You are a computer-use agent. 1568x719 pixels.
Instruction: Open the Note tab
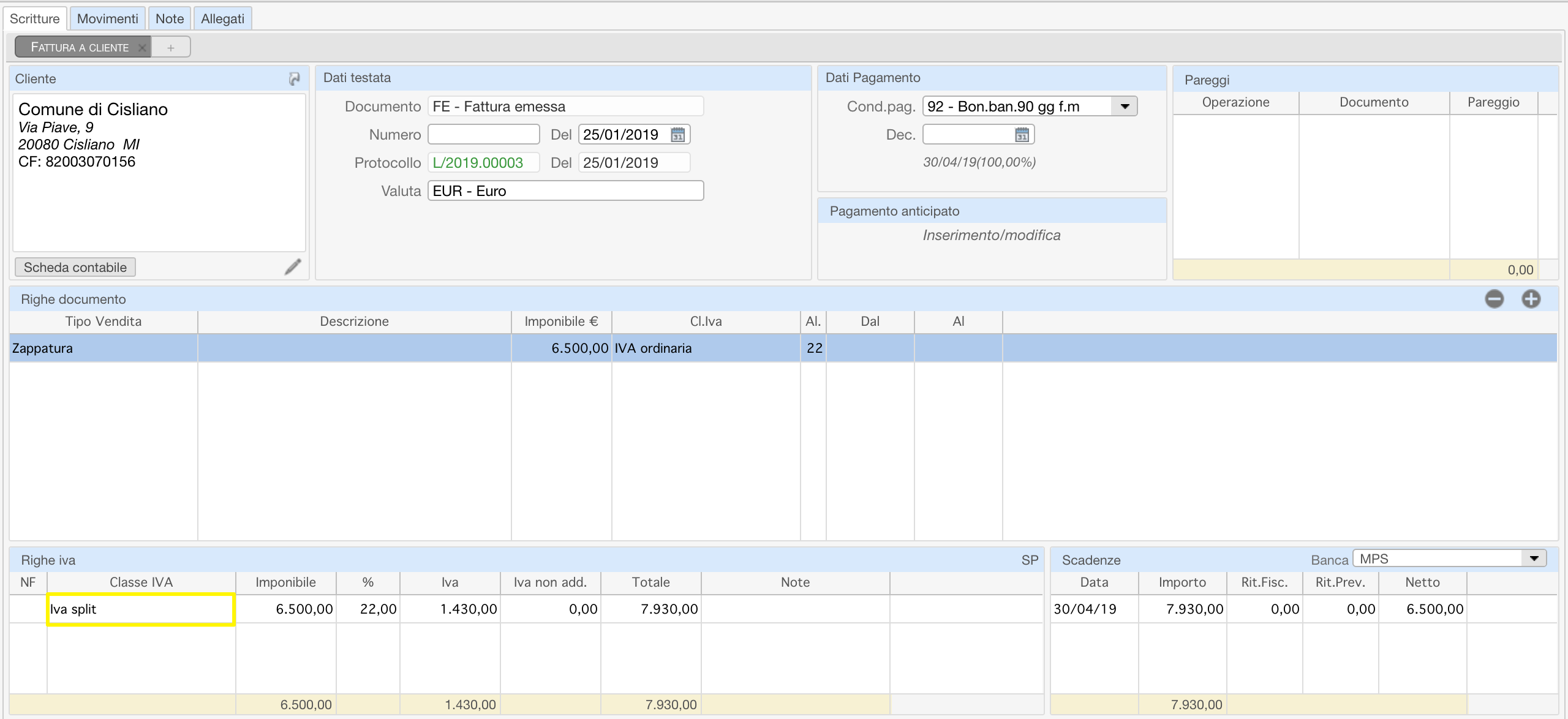click(x=170, y=18)
